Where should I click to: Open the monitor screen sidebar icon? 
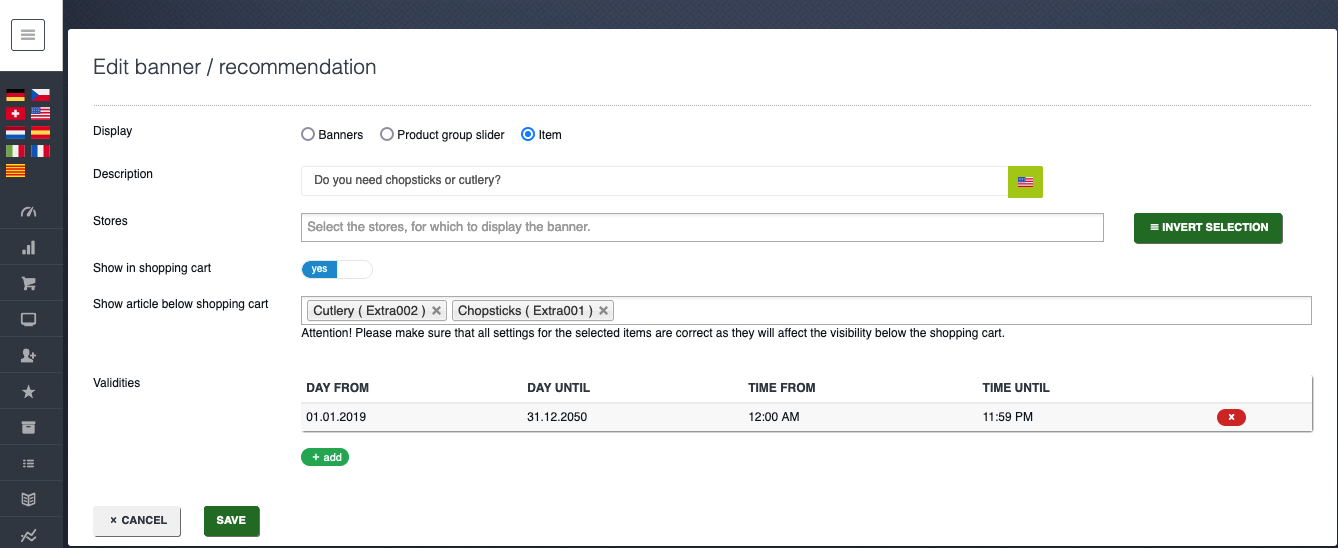pyautogui.click(x=28, y=320)
